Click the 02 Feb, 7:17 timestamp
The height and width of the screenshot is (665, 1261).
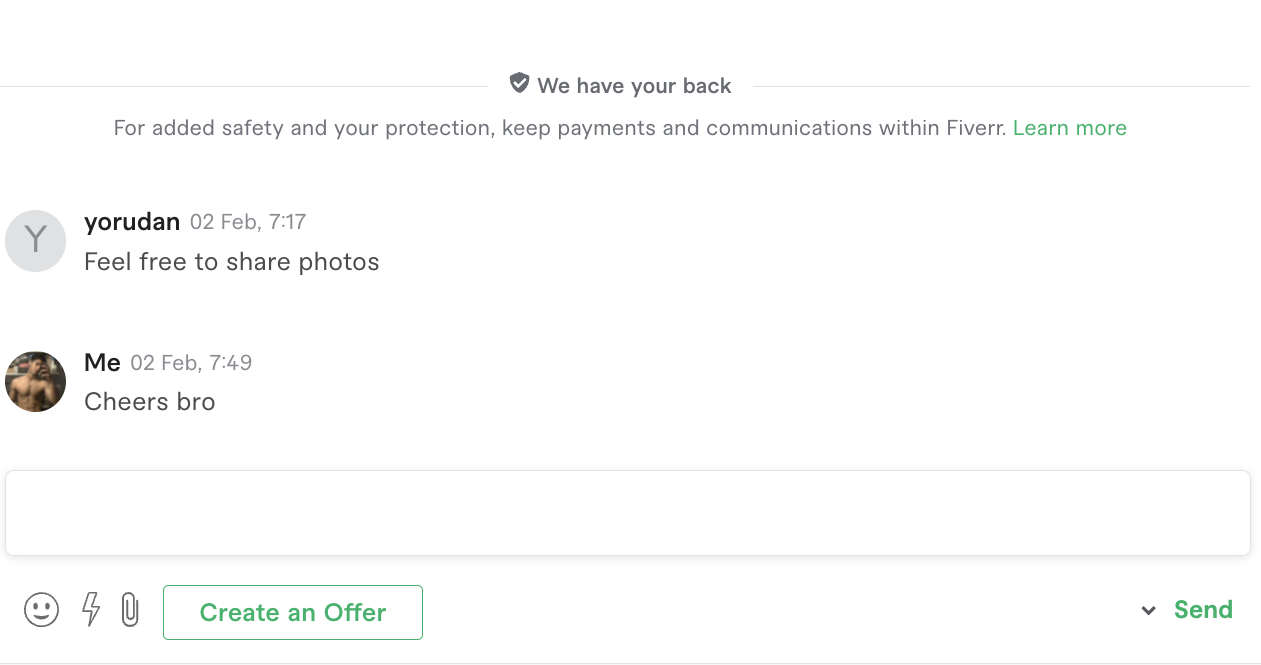[x=248, y=222]
